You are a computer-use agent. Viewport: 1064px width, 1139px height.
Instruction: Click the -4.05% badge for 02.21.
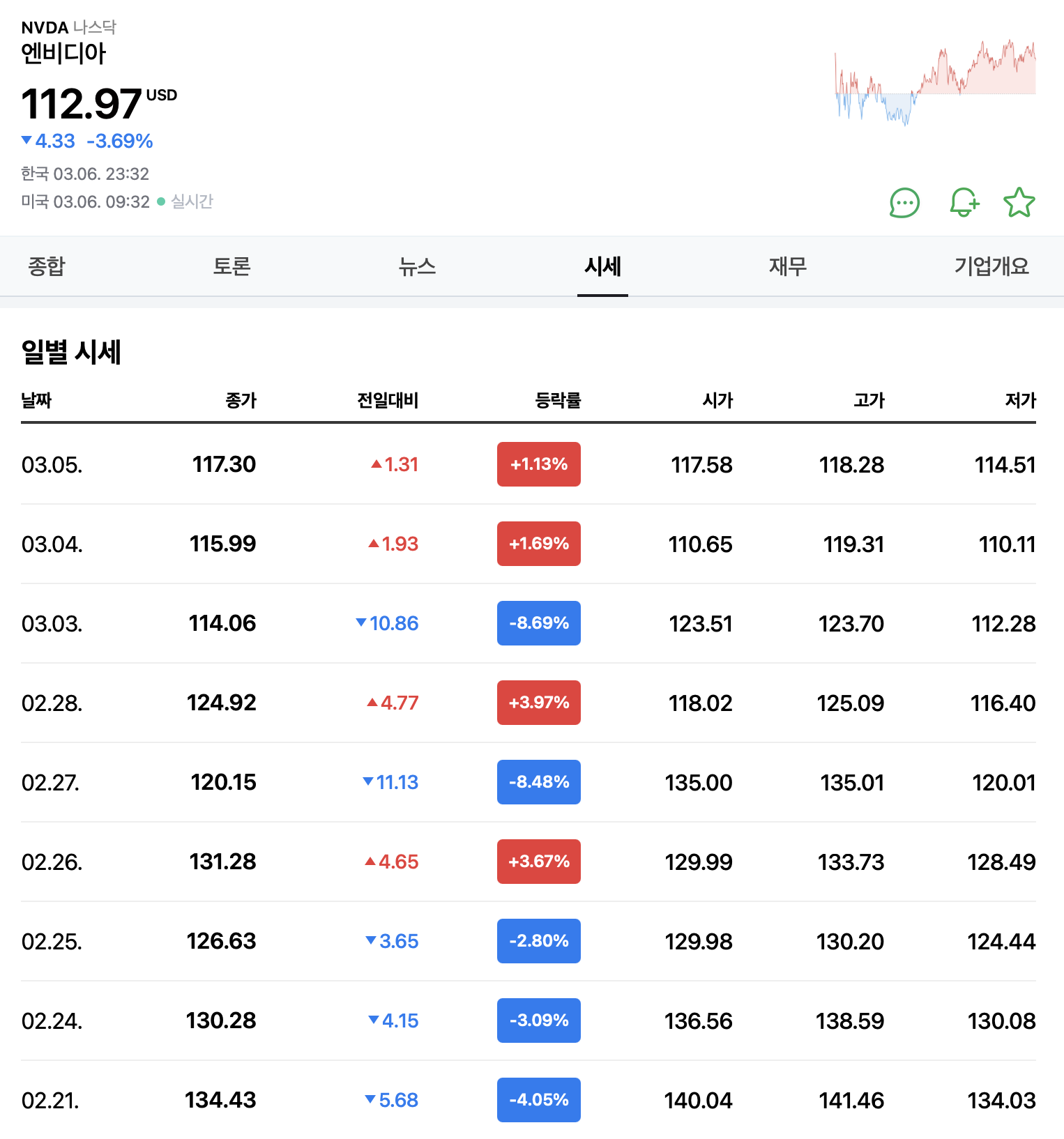tap(539, 1100)
